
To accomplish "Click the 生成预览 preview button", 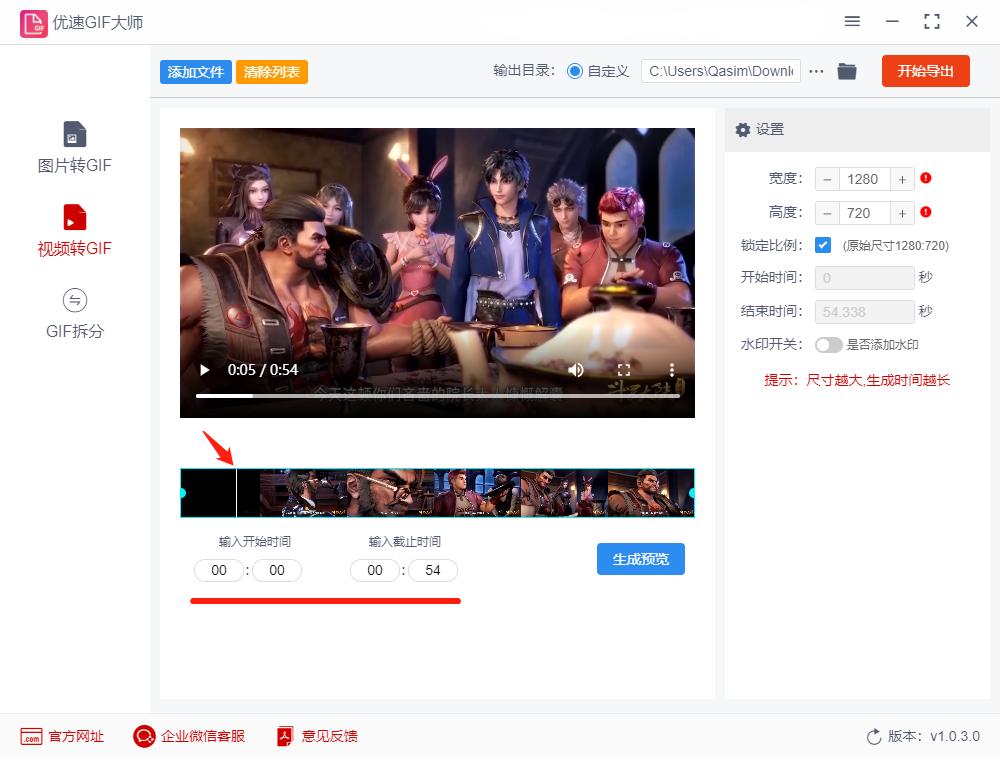I will [640, 559].
